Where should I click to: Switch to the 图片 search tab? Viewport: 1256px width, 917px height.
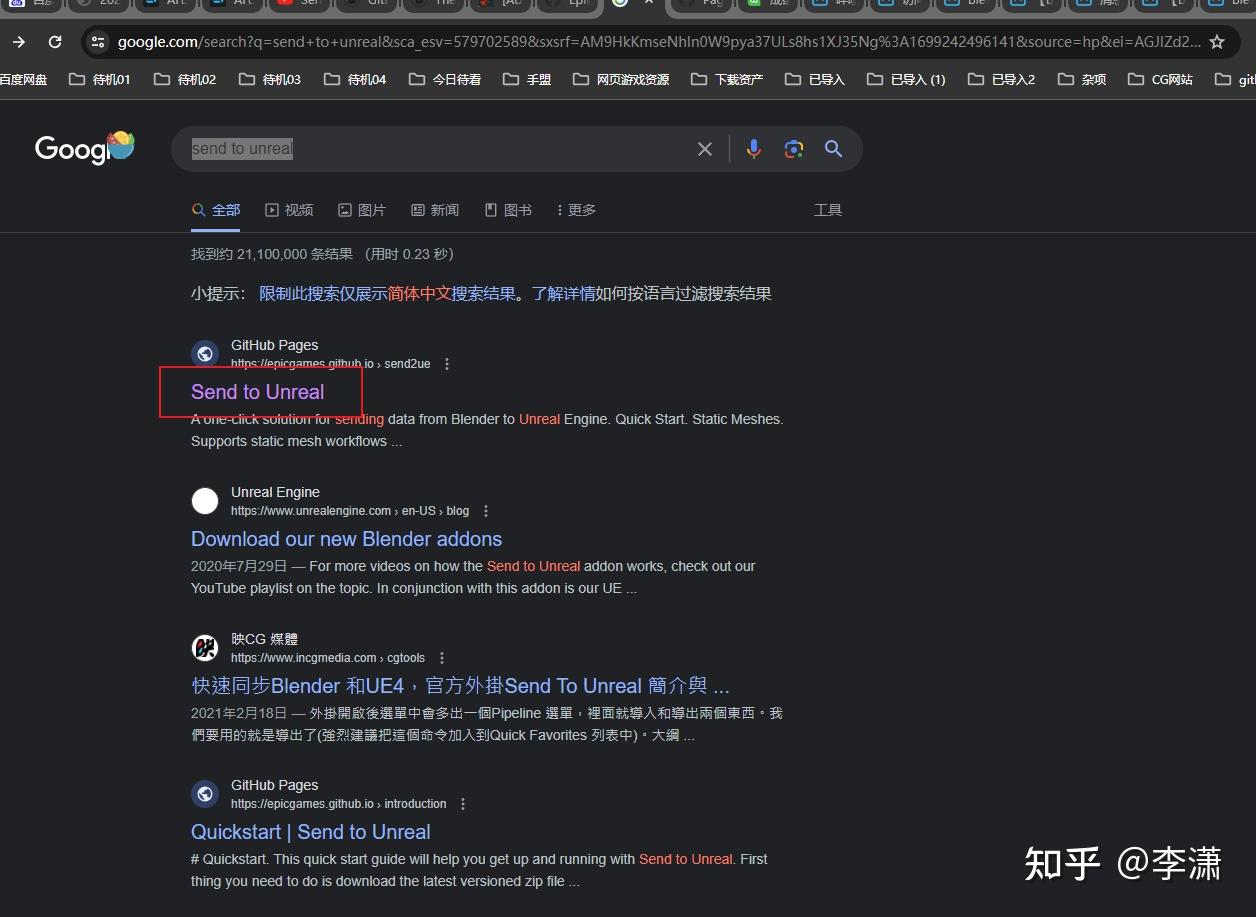(362, 210)
